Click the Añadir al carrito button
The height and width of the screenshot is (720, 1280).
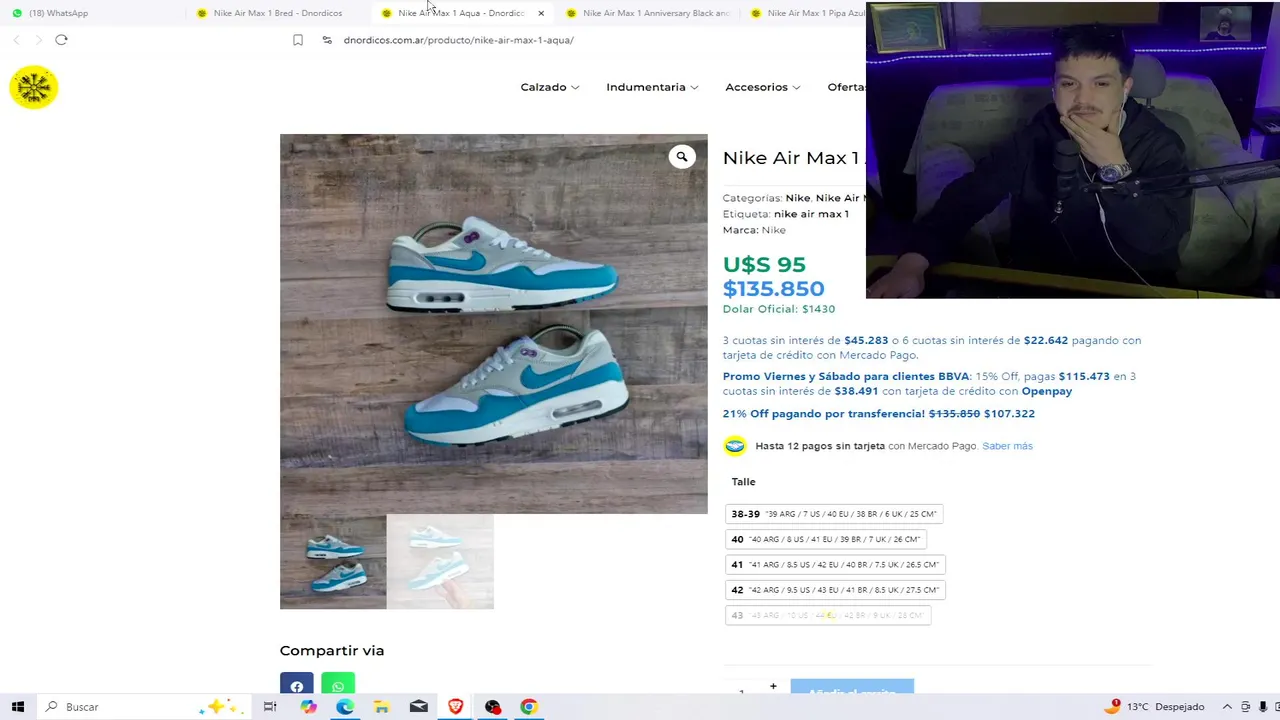(852, 689)
